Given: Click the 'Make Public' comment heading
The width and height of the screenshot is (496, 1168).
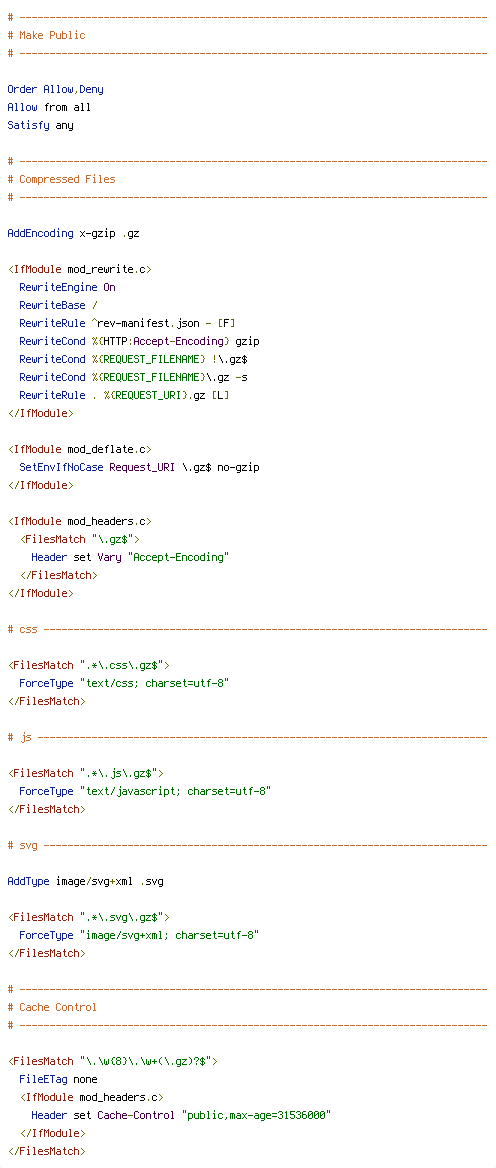Looking at the screenshot, I should pyautogui.click(x=46, y=35).
